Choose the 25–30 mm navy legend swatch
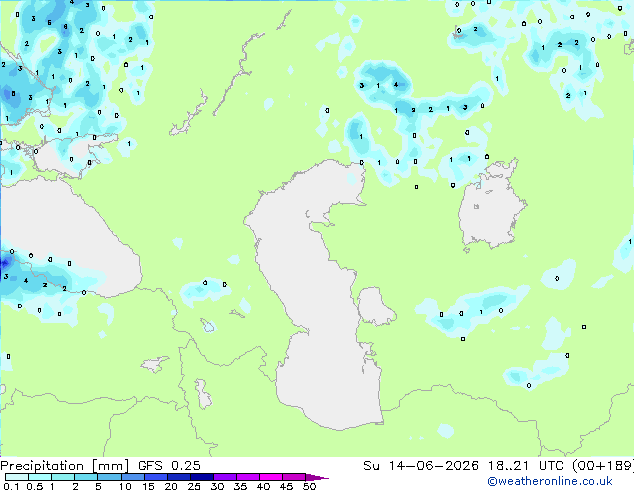Viewport: 634px width, 490px height. 202,477
